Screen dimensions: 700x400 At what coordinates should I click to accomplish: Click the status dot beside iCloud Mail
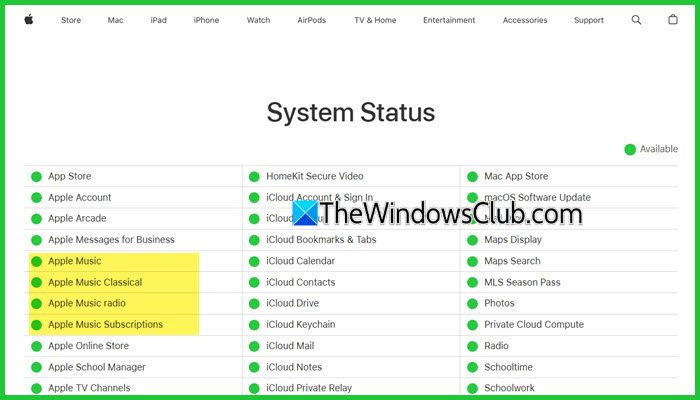tap(254, 346)
